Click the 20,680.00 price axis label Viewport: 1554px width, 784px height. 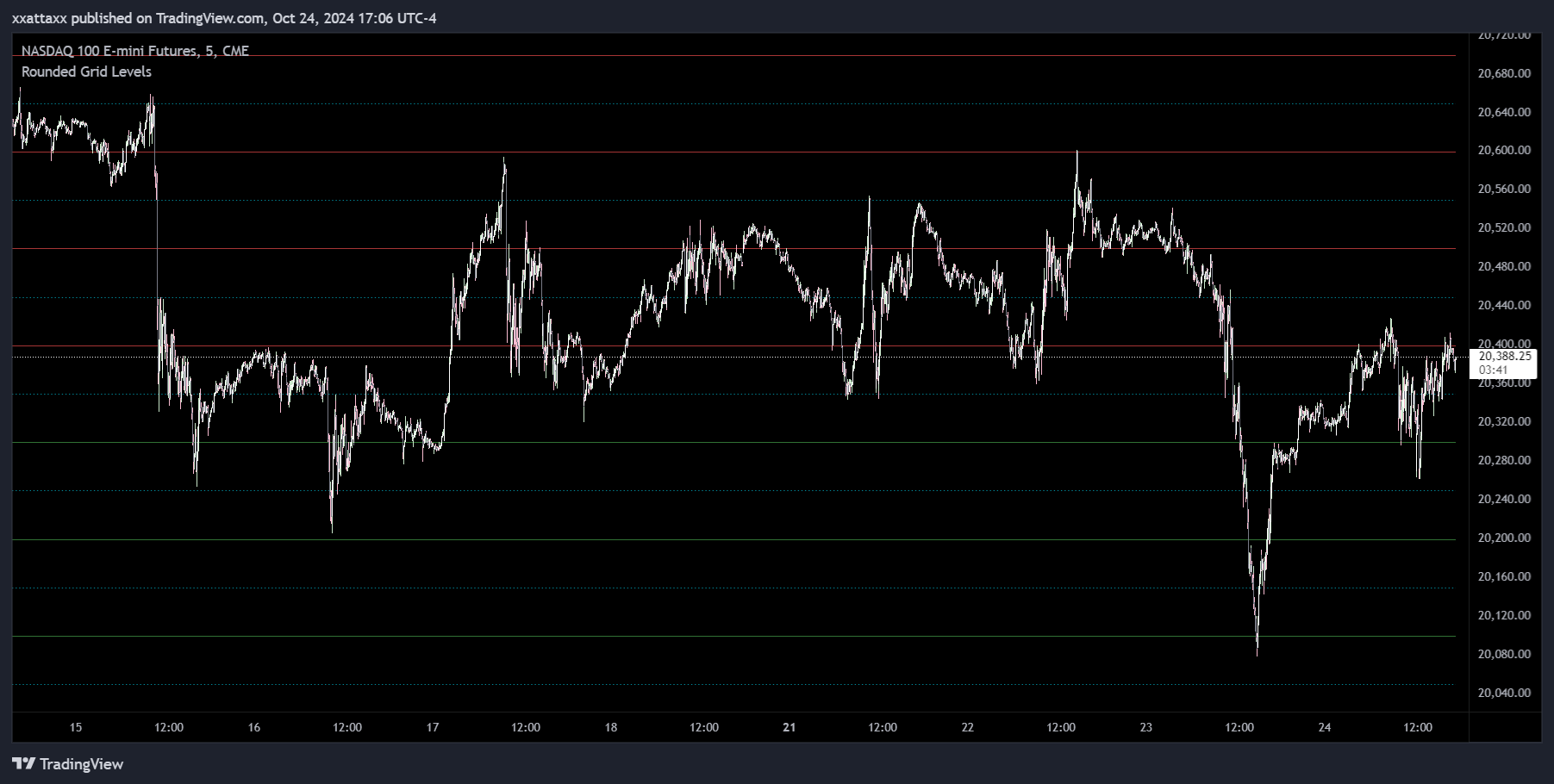[x=1504, y=73]
